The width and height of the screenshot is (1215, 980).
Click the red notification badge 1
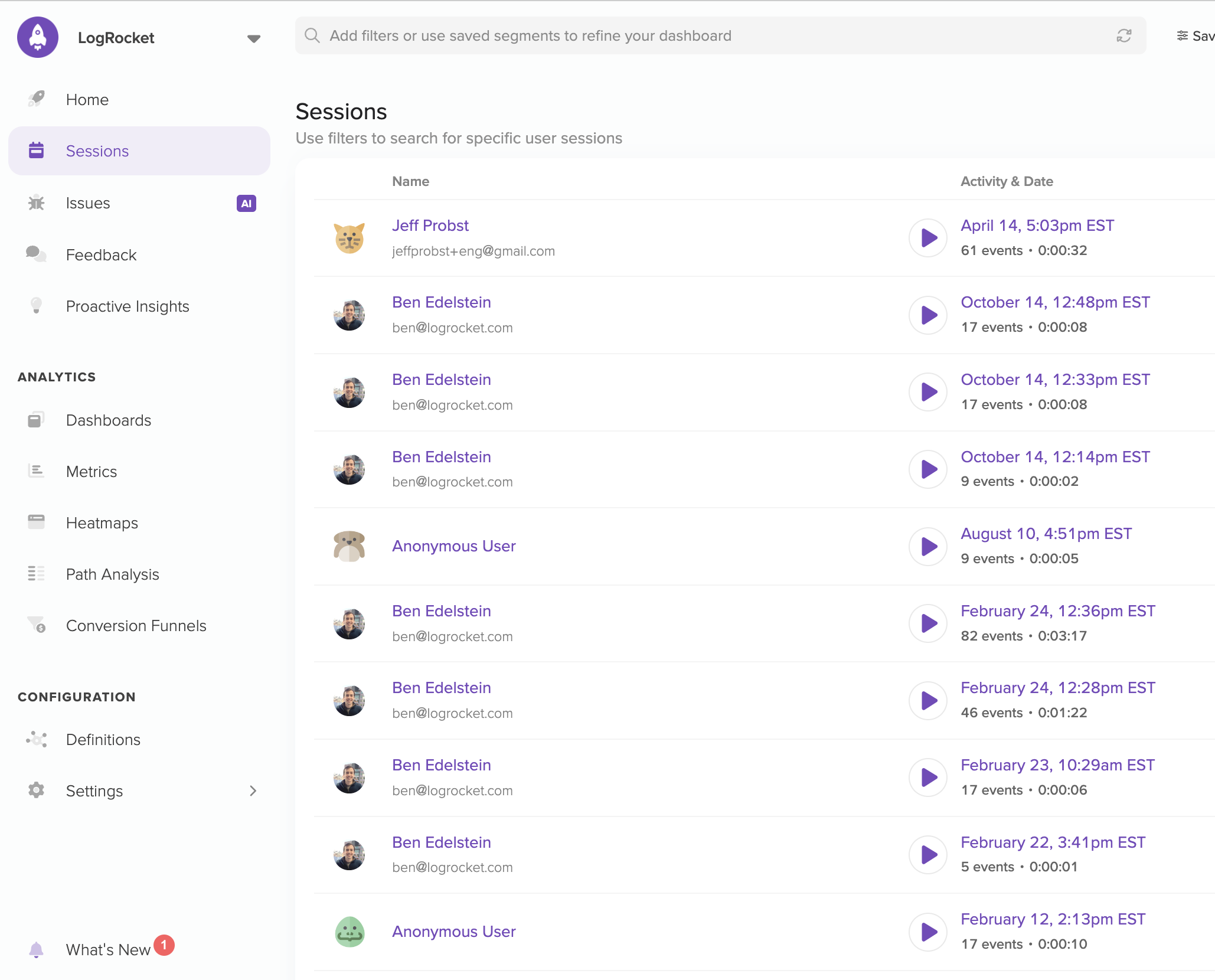pos(164,945)
